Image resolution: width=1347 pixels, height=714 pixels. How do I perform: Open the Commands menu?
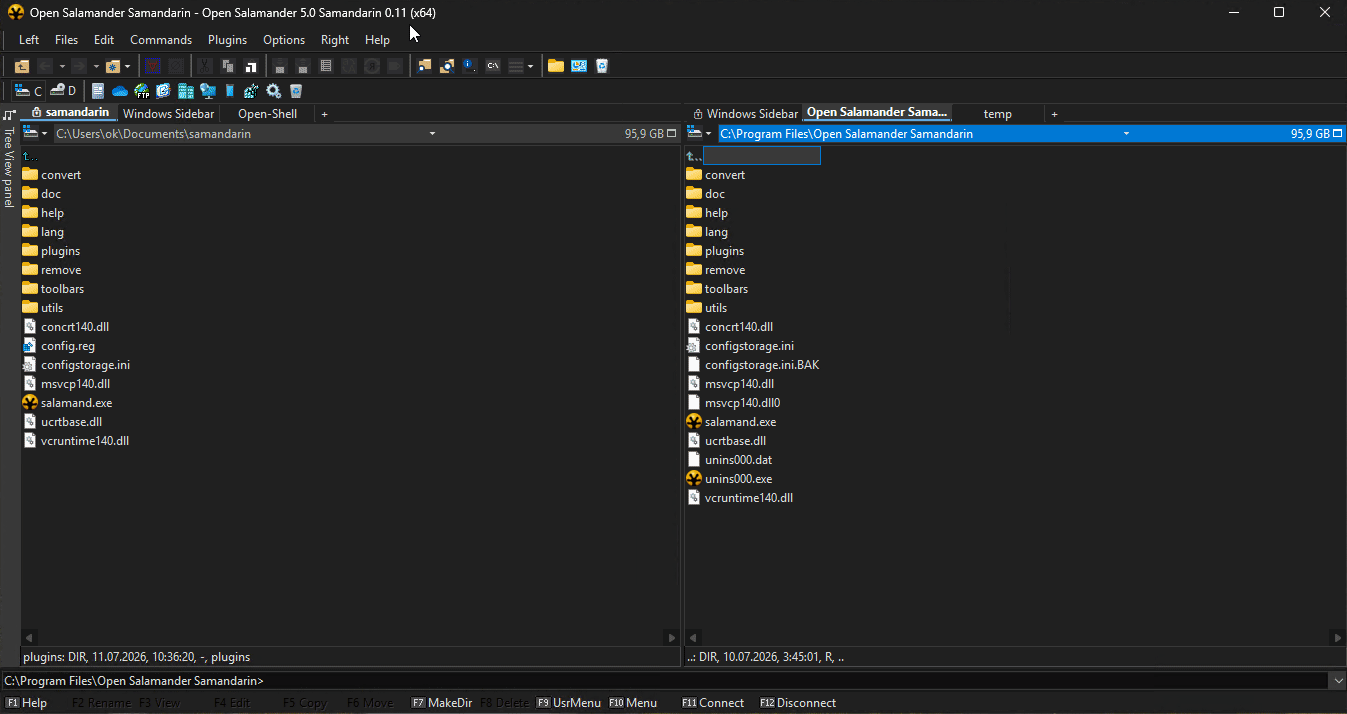pyautogui.click(x=161, y=40)
